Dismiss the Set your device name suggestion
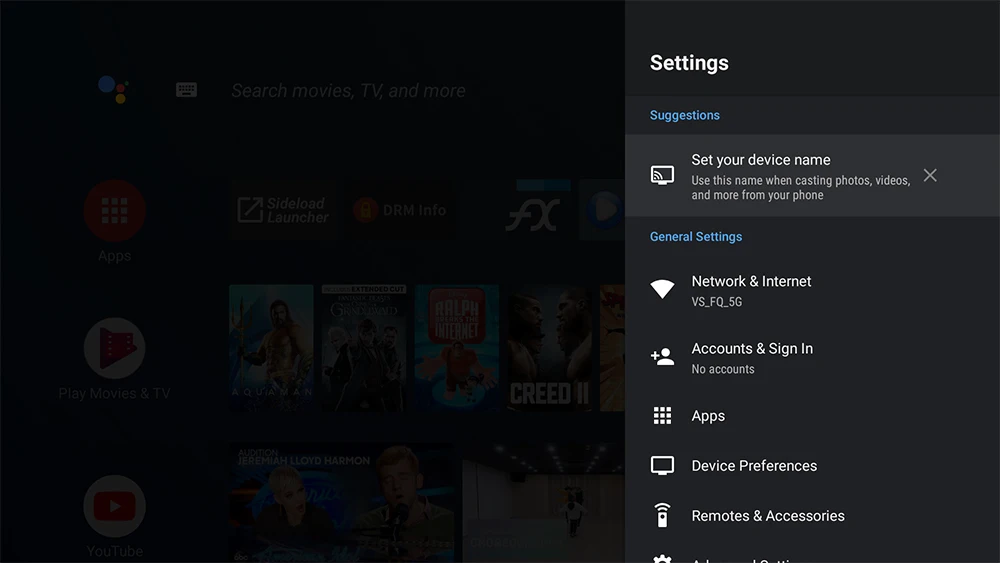Screen dimensions: 1000x563 930,175
